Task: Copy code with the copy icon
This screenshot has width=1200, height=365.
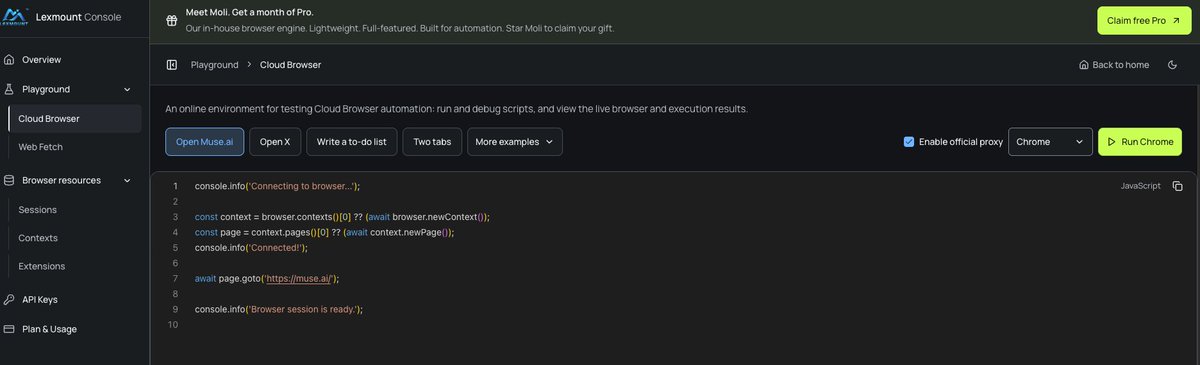Action: point(1177,186)
